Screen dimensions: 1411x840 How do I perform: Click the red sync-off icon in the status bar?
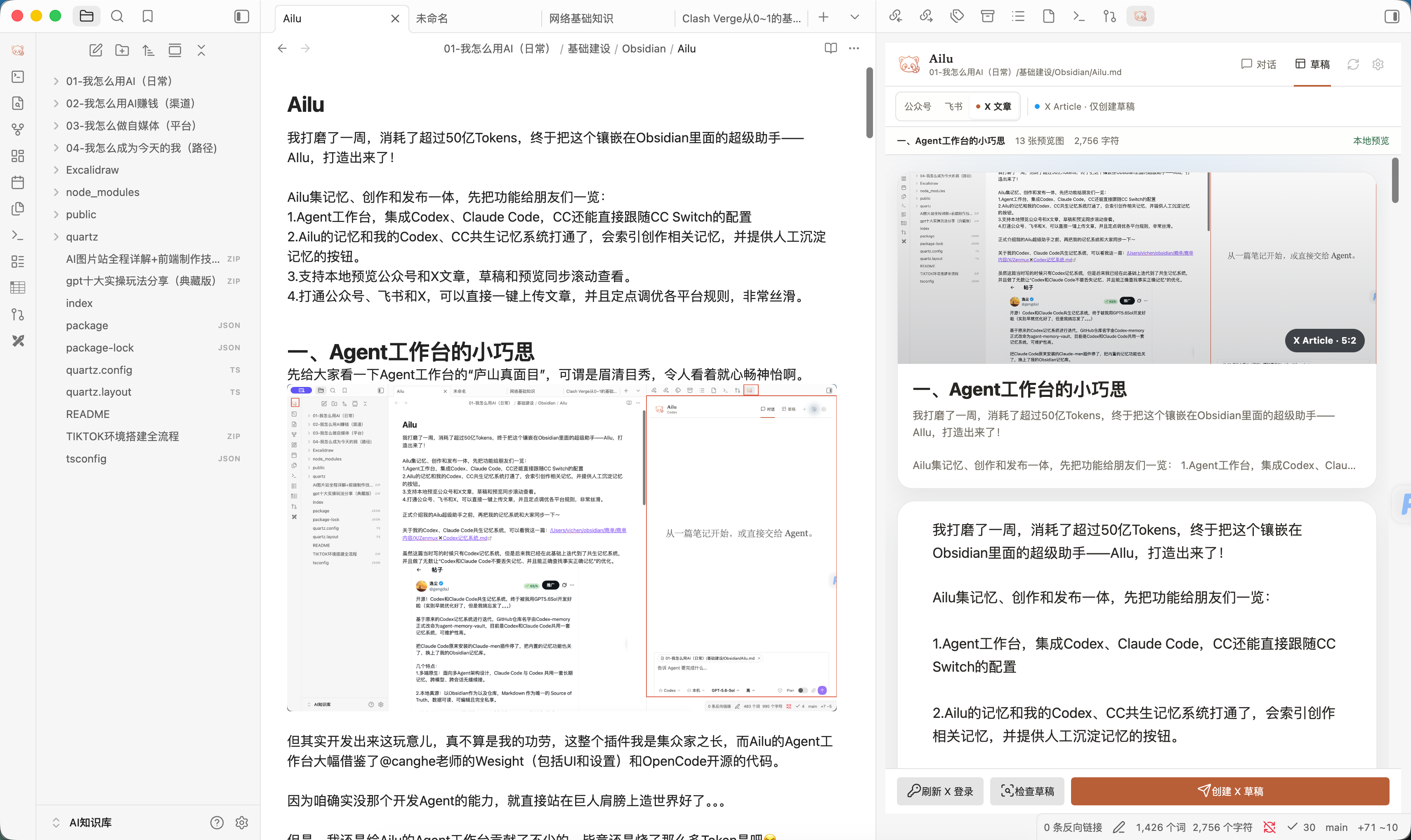coord(1269,827)
